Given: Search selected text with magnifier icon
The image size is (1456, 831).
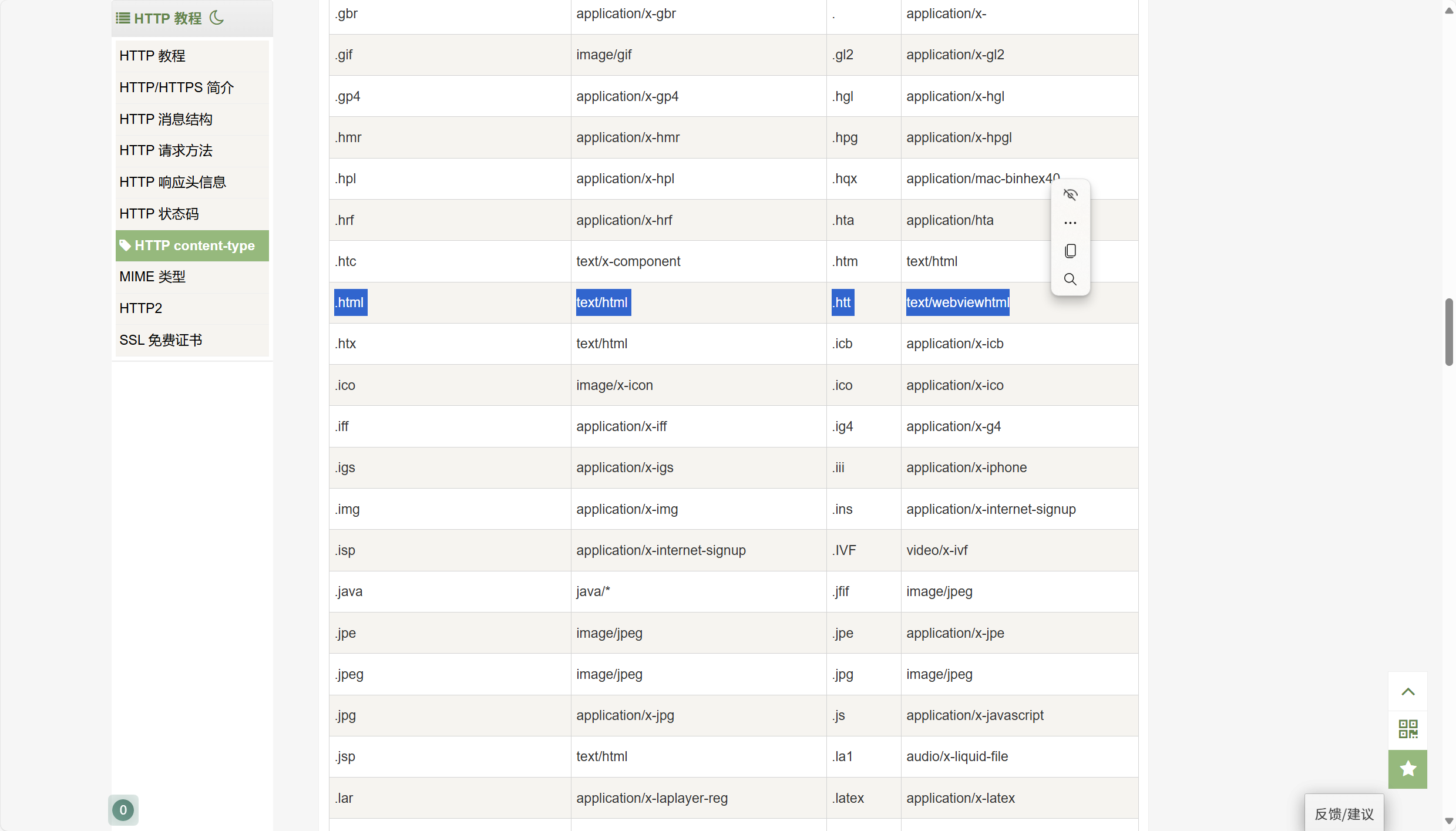Looking at the screenshot, I should 1070,279.
